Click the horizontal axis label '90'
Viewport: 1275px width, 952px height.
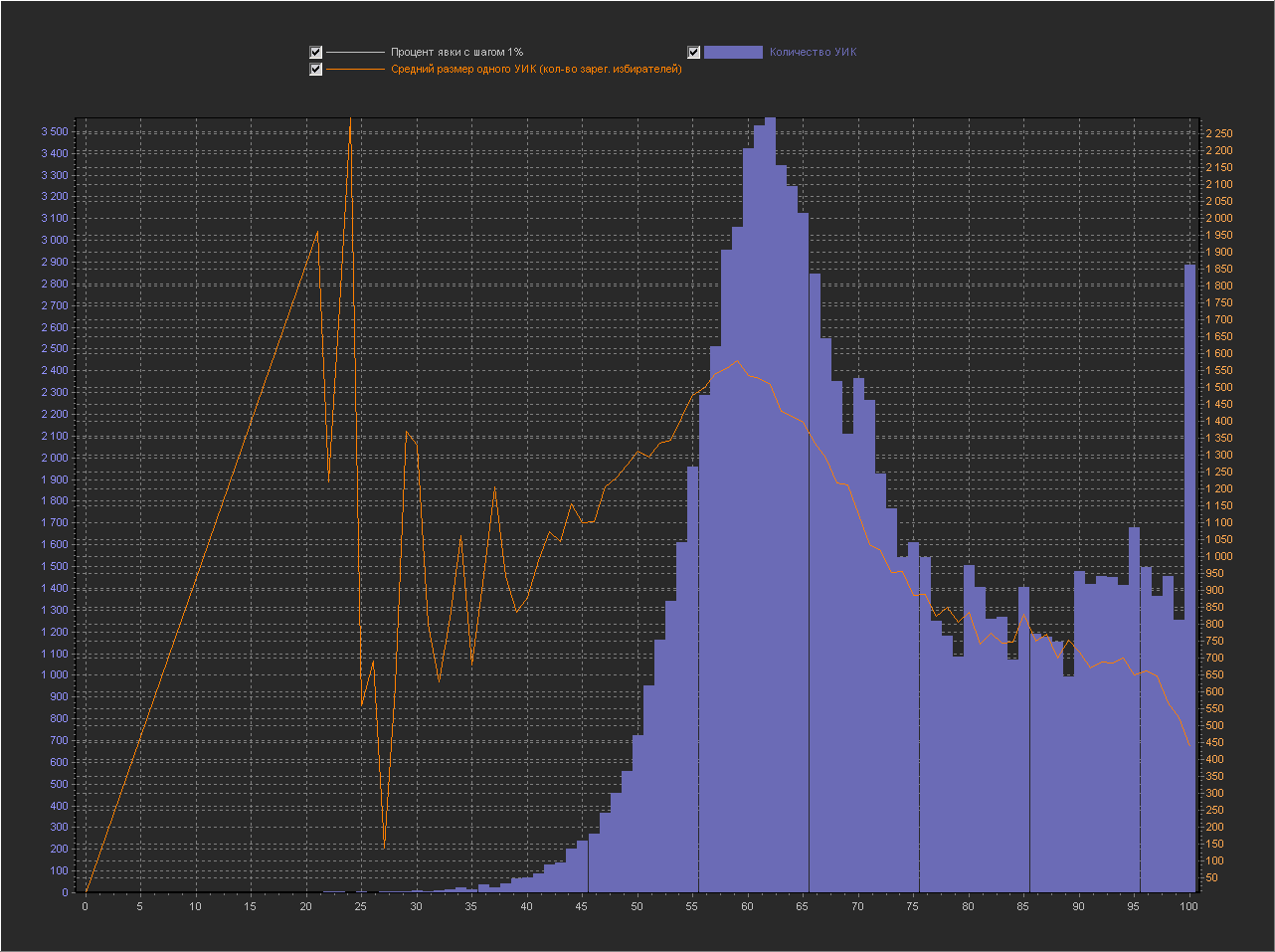(1078, 906)
